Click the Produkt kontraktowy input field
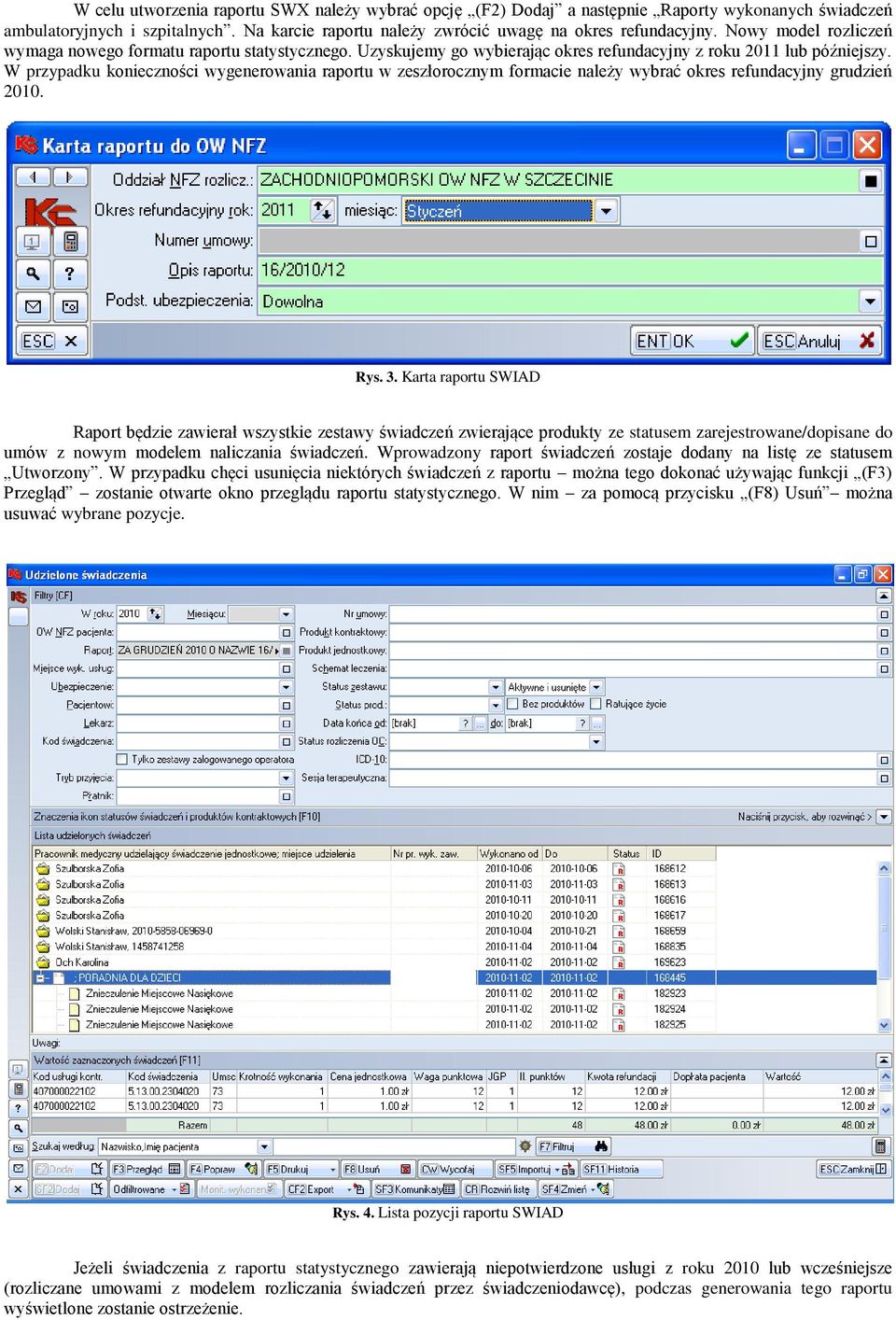 click(x=633, y=633)
